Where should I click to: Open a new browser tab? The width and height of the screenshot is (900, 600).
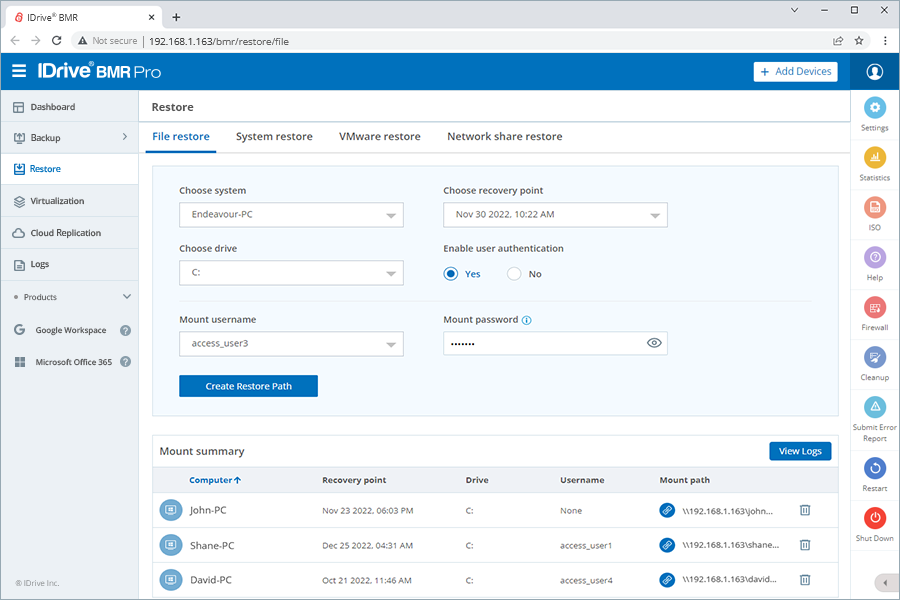pyautogui.click(x=176, y=17)
